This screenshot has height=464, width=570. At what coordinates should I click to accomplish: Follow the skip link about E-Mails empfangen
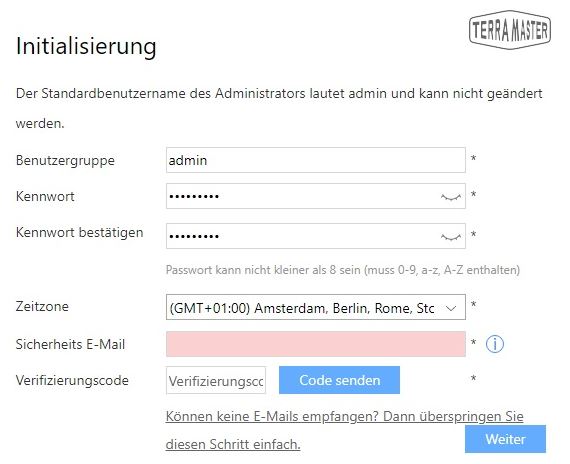coord(344,430)
